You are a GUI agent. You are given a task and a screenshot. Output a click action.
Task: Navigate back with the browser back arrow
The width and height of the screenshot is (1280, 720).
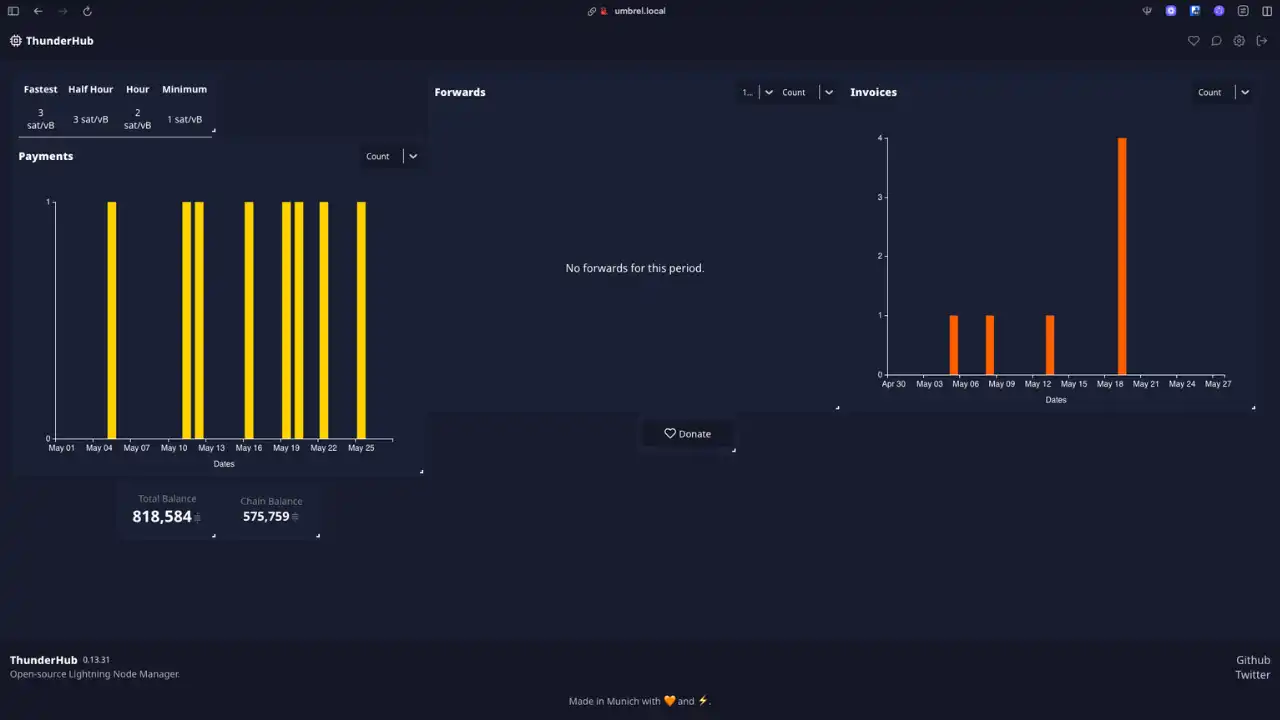point(38,11)
